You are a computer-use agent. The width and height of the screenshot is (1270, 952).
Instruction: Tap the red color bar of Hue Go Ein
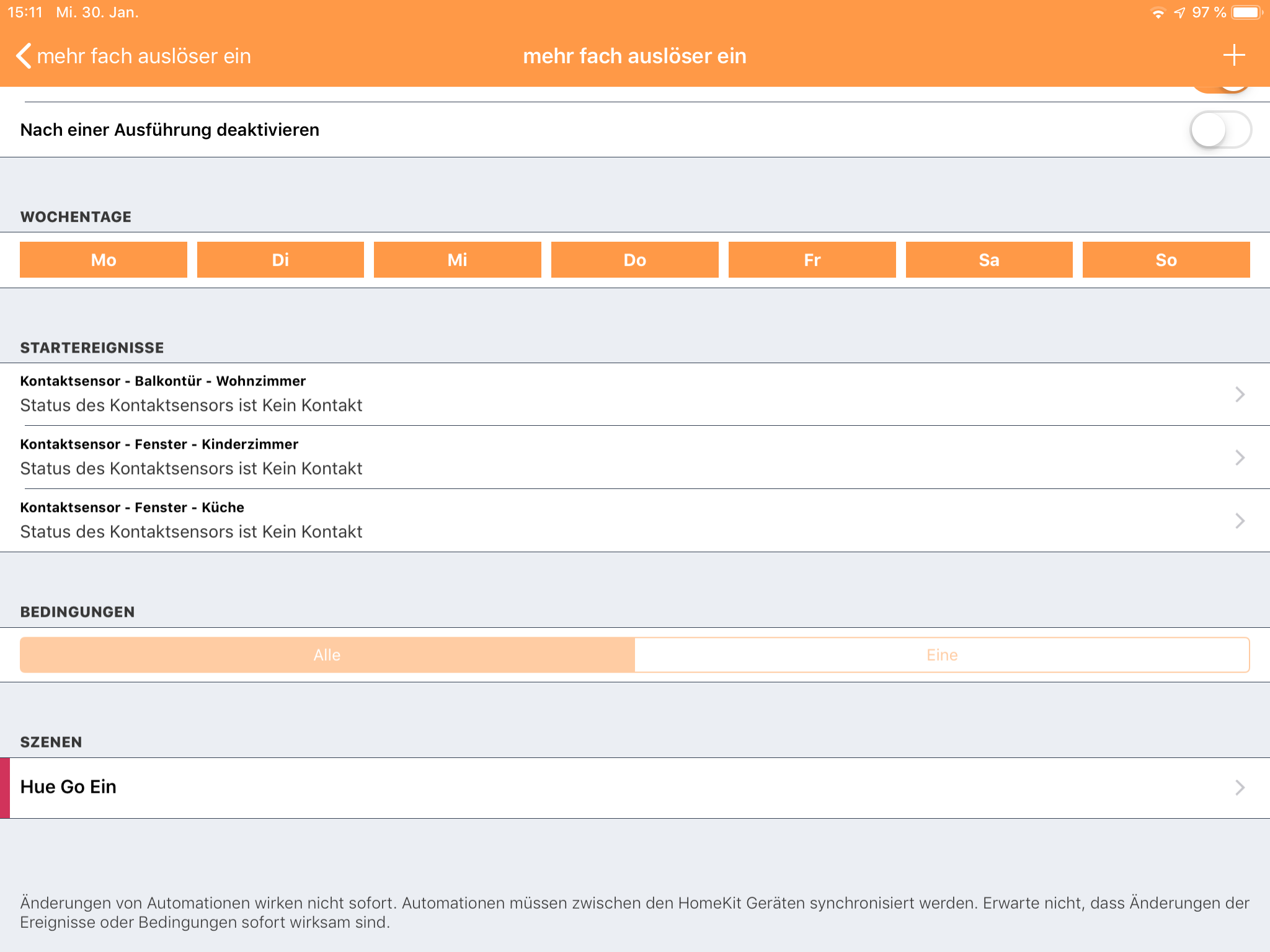[x=5, y=788]
